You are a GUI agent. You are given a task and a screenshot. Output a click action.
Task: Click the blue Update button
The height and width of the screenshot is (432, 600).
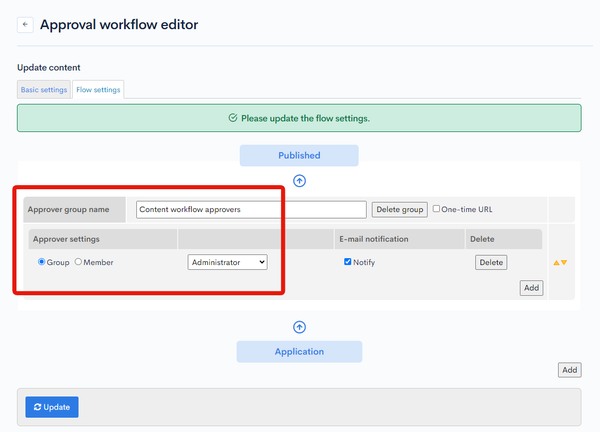[x=52, y=407]
